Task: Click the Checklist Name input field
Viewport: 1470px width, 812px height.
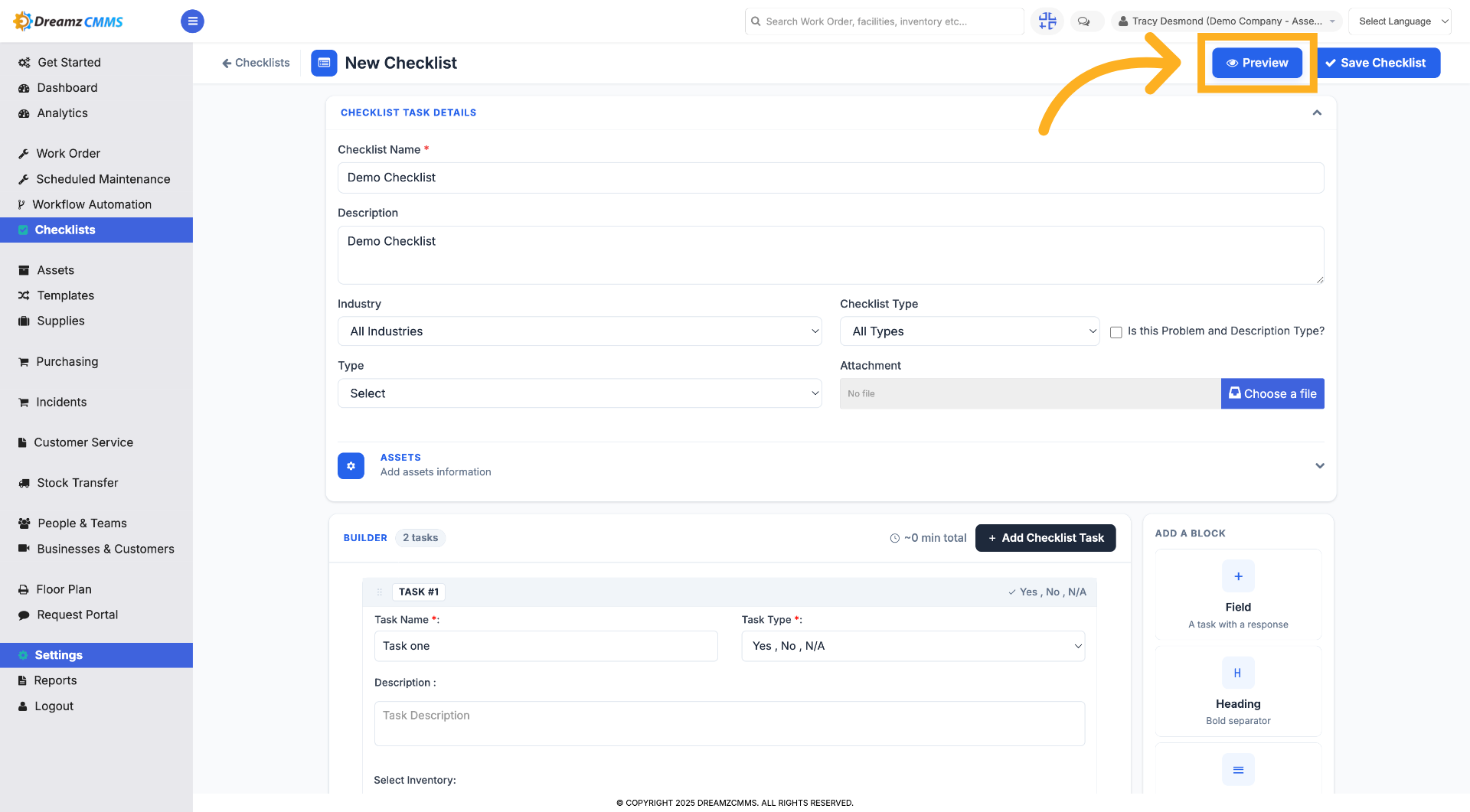Action: point(831,178)
